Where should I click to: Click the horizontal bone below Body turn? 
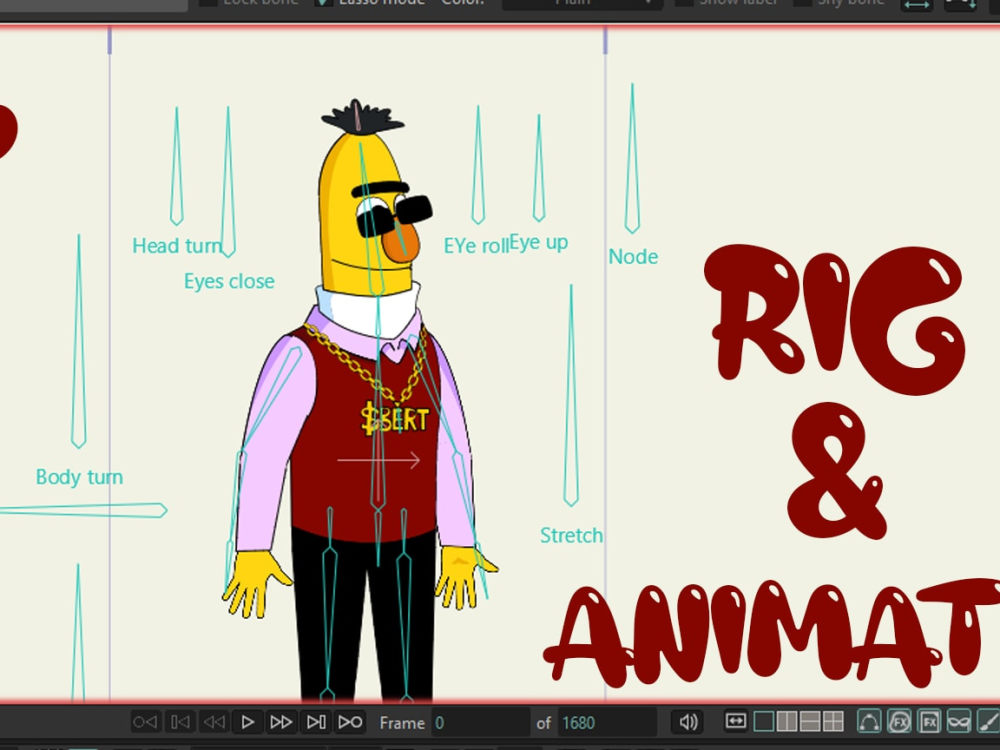coord(84,510)
